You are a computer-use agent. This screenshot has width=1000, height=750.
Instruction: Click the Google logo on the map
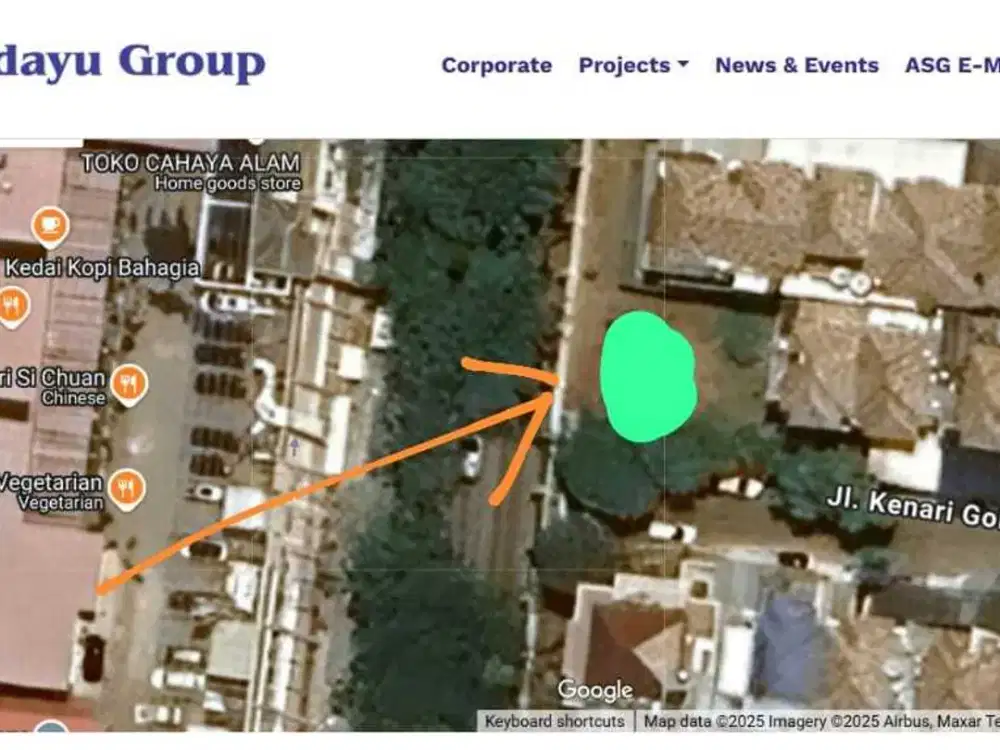(595, 690)
